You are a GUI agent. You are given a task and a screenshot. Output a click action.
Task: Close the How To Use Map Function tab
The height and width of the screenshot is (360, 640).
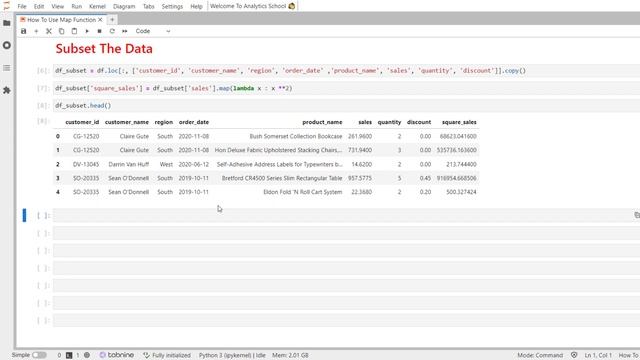[100, 20]
